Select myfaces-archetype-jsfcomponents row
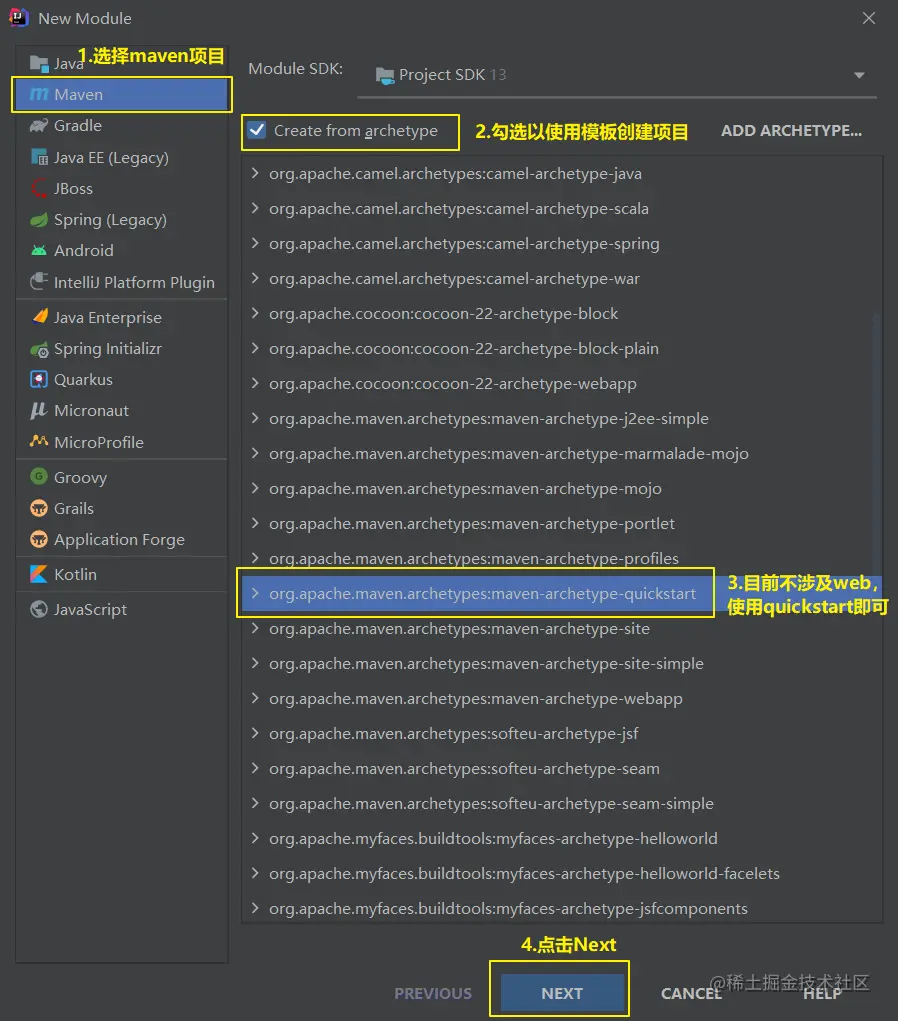898x1021 pixels. click(562, 908)
